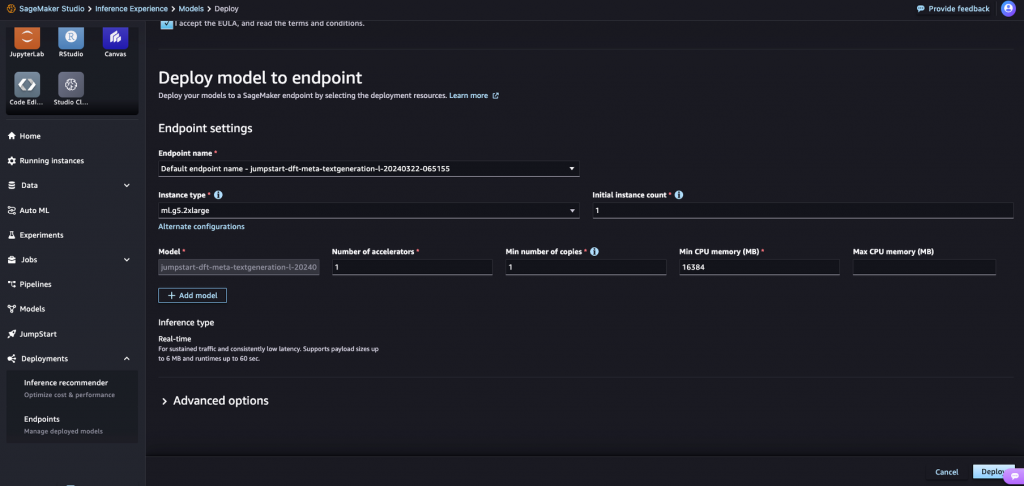
Task: Expand the Advanced options section
Action: point(215,400)
